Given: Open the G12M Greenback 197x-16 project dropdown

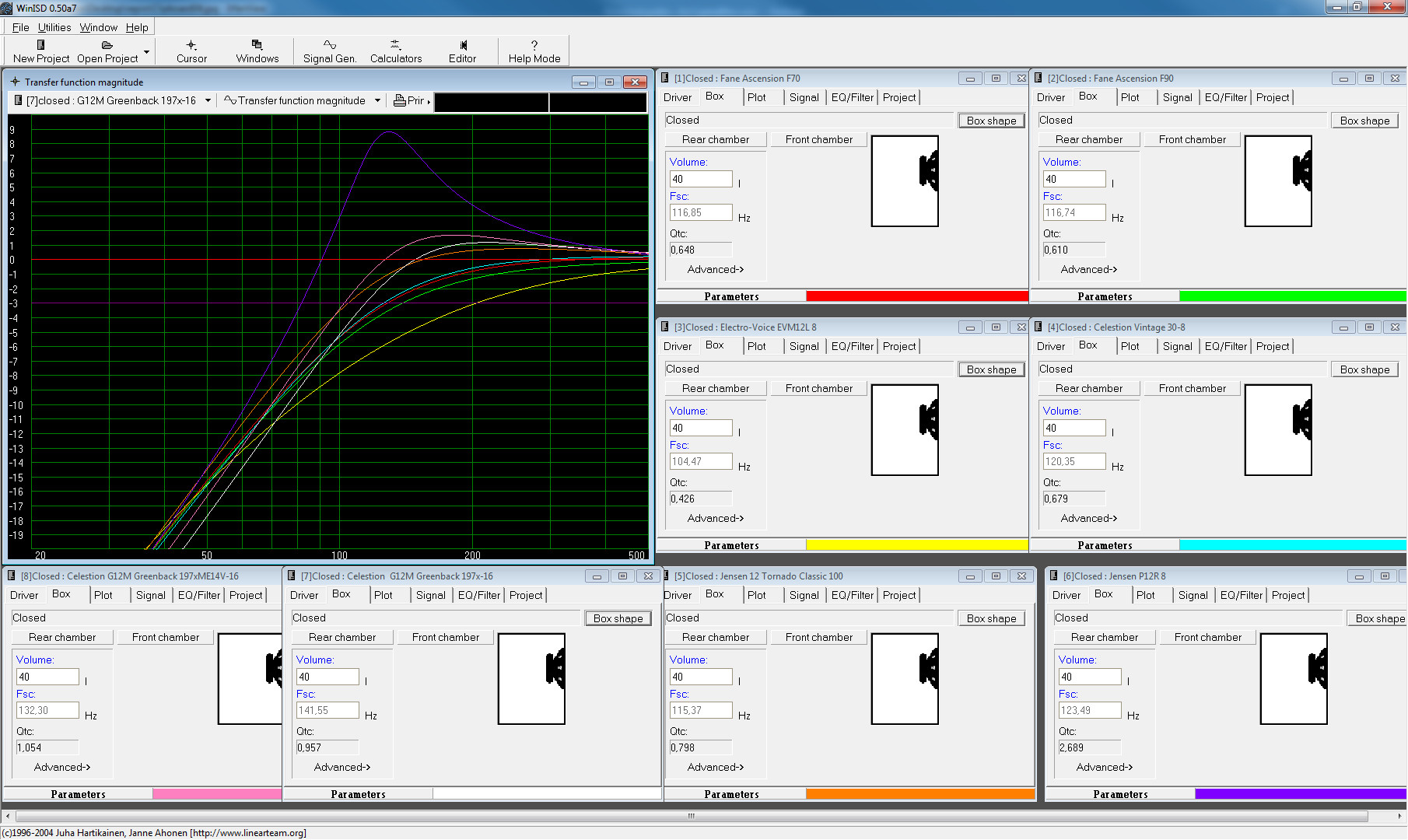Looking at the screenshot, I should pyautogui.click(x=208, y=100).
